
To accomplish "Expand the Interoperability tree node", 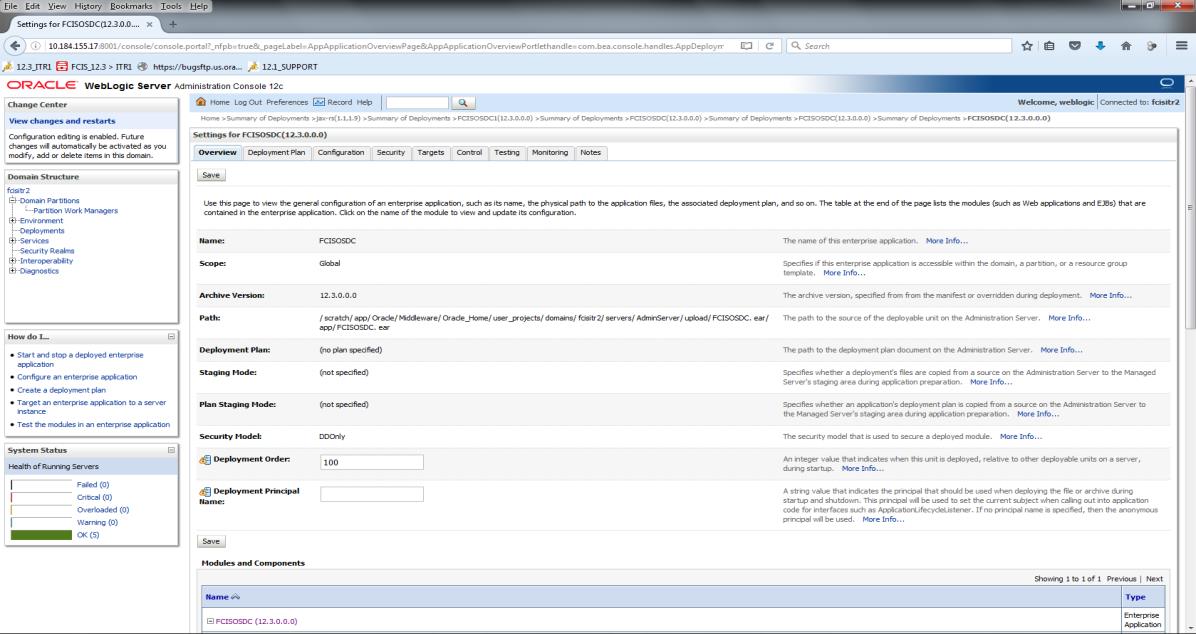I will tap(12, 261).
